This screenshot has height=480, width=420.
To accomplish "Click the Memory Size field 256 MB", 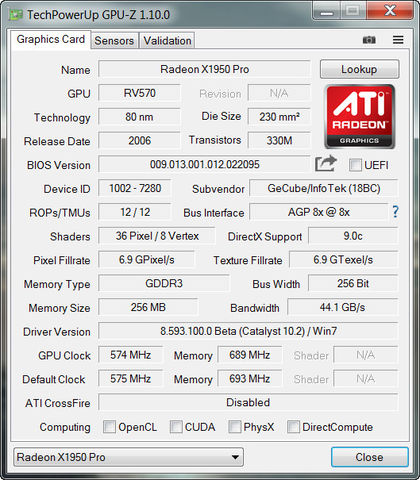I will (x=148, y=307).
